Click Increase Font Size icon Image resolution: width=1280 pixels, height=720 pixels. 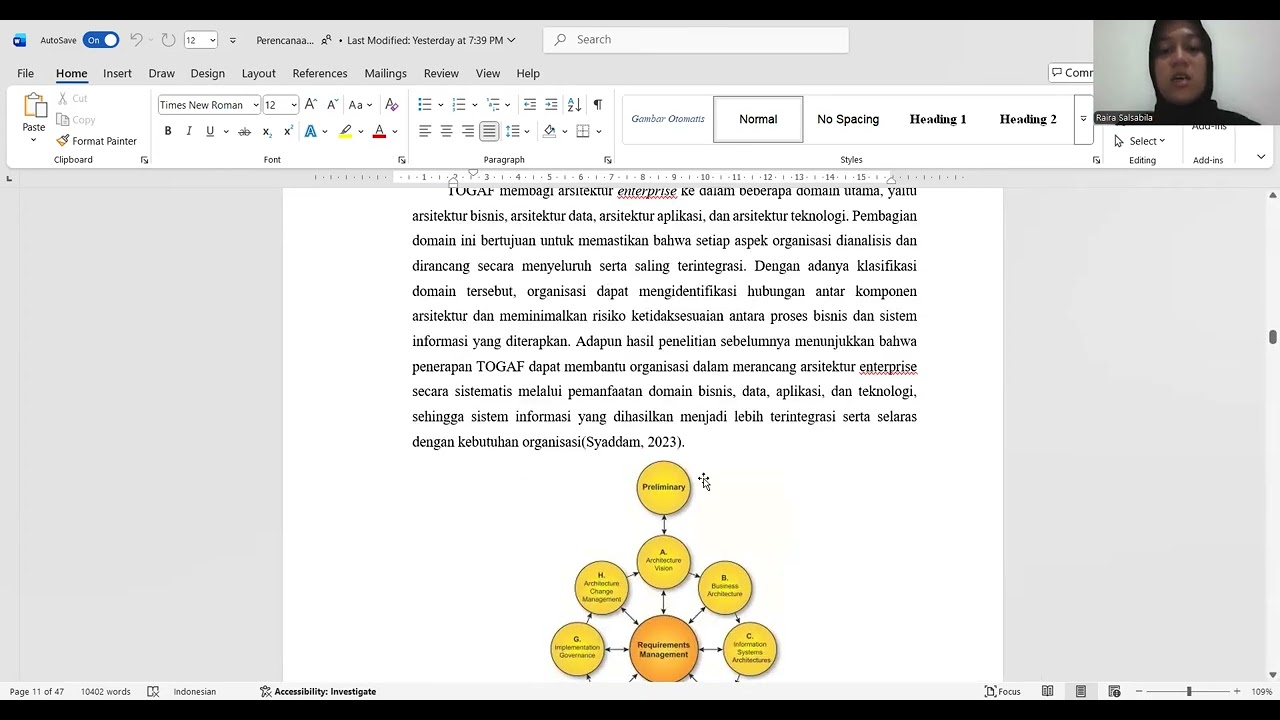coord(311,105)
